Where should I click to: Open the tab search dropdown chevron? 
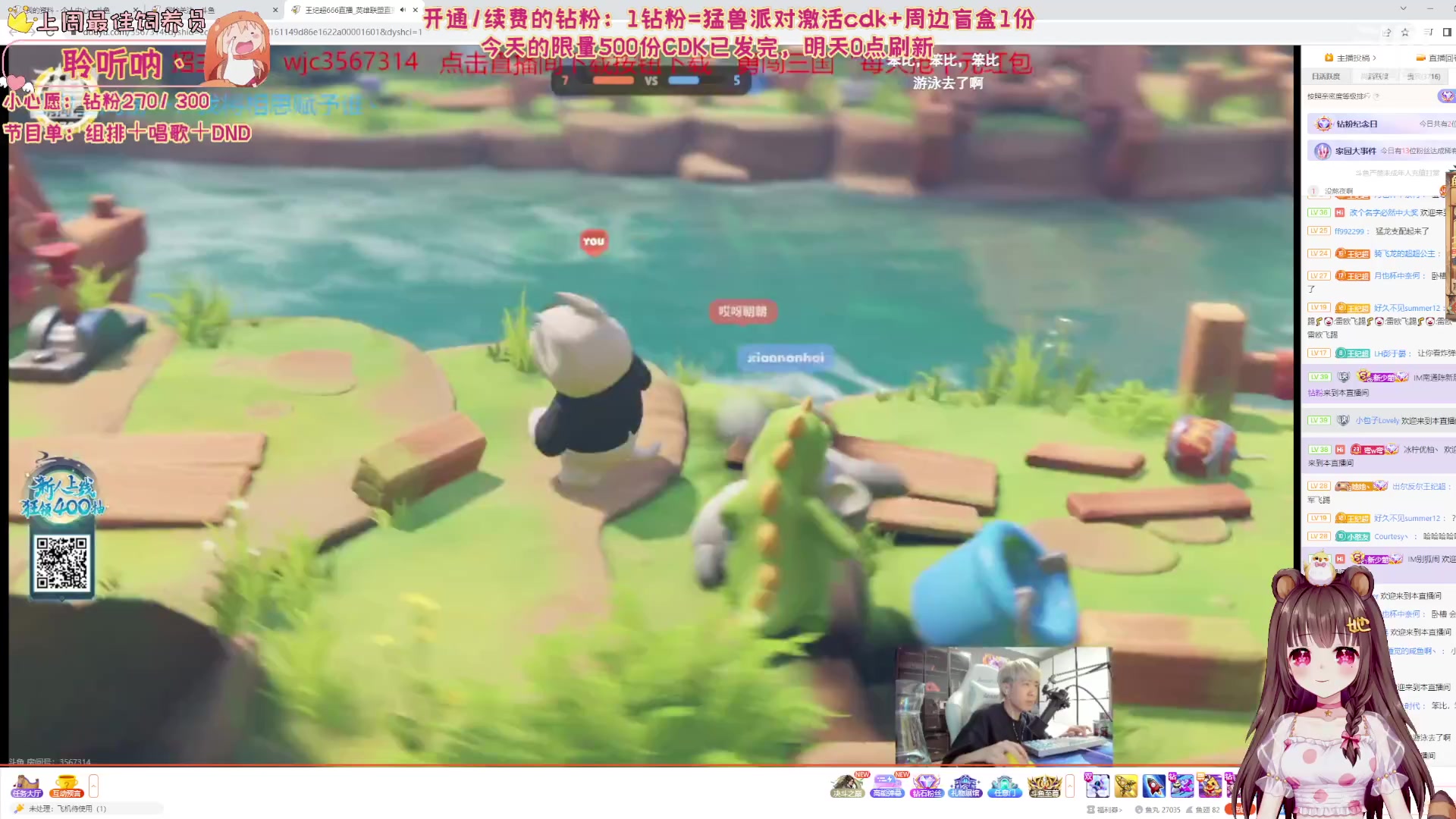coord(1403,8)
